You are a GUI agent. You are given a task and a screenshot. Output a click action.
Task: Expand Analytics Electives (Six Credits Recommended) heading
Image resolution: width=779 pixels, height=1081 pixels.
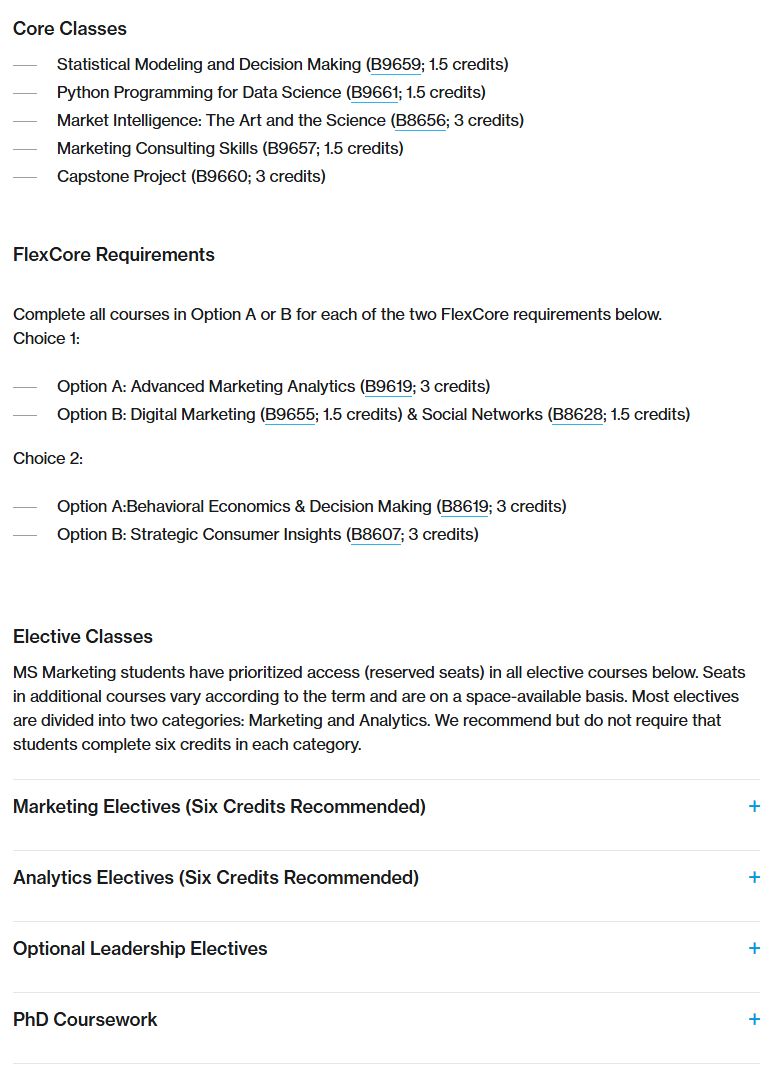216,878
